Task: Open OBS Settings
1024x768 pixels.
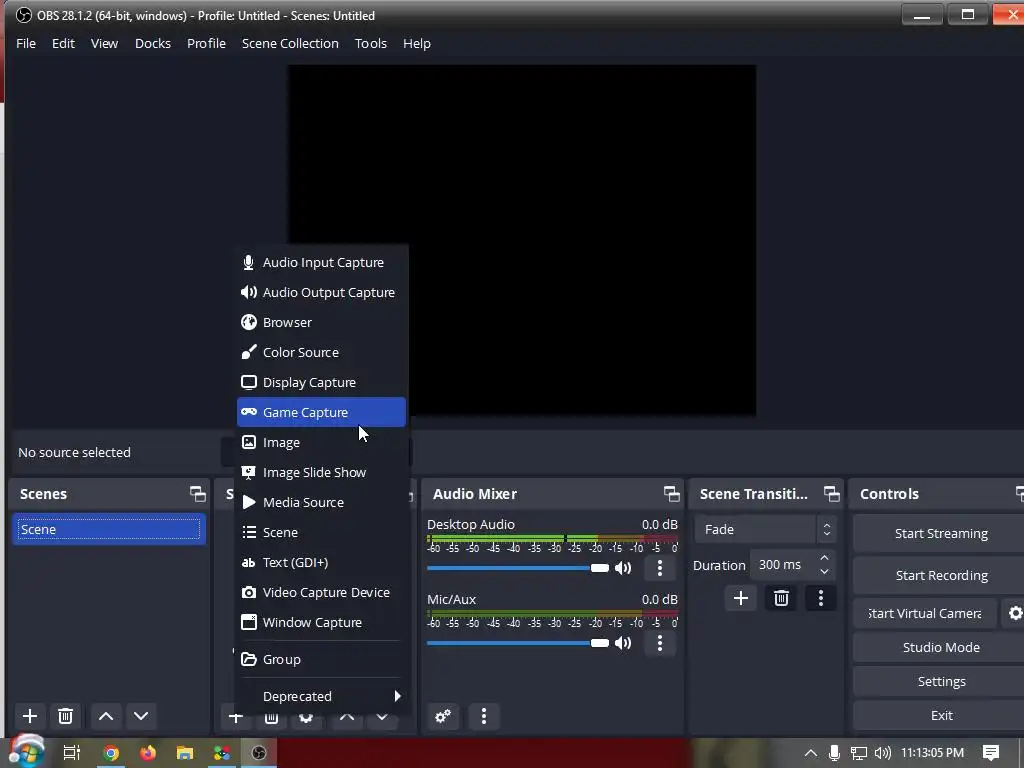Action: coord(940,682)
